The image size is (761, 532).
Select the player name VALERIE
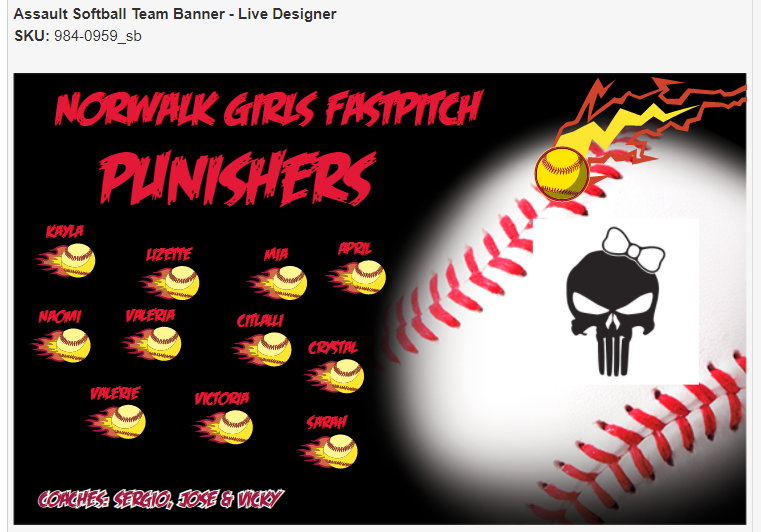pos(115,393)
